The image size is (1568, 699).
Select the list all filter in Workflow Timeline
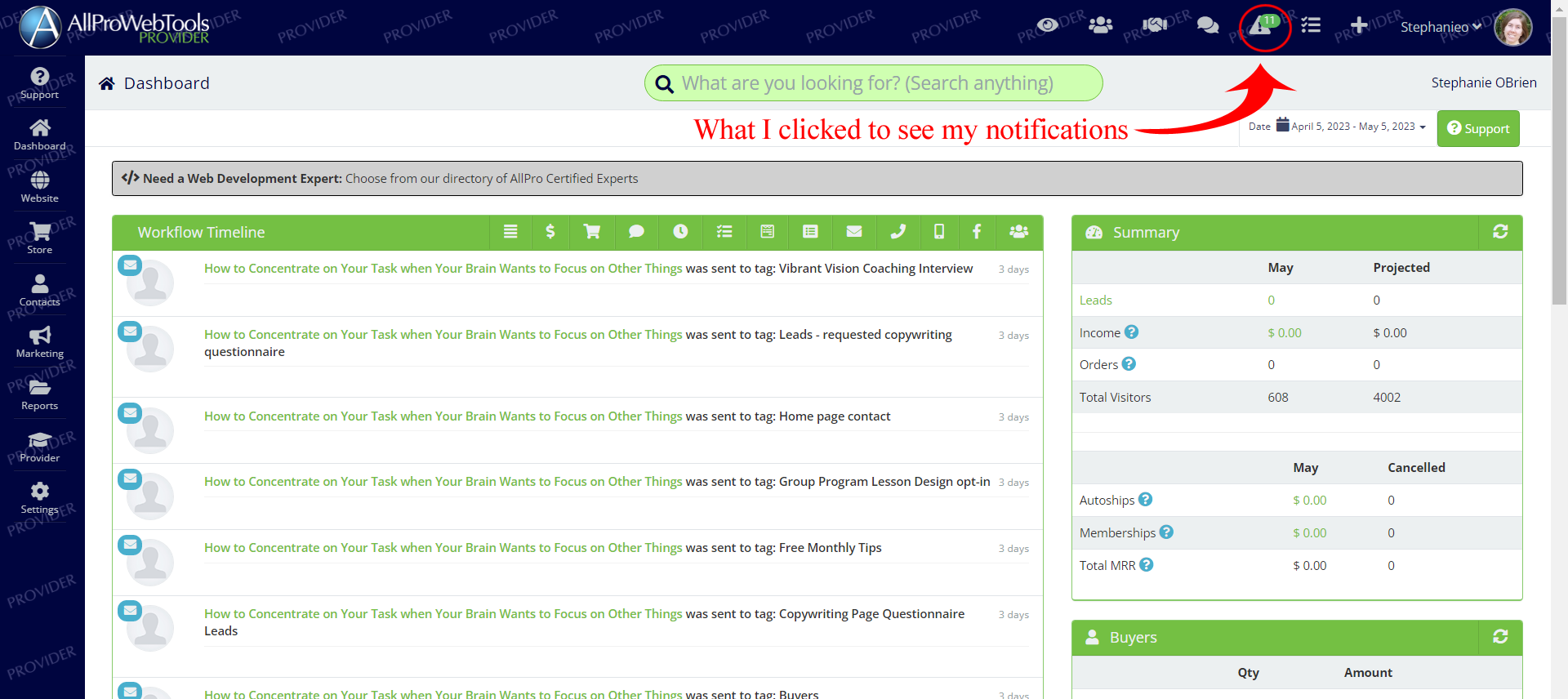coord(510,232)
